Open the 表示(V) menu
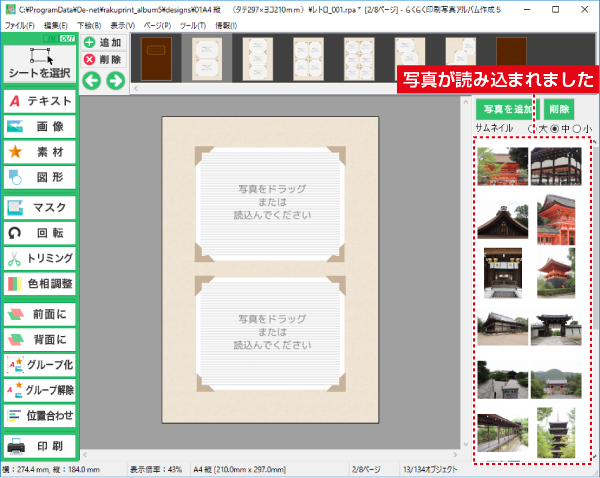Image resolution: width=600 pixels, height=478 pixels. pyautogui.click(x=123, y=26)
